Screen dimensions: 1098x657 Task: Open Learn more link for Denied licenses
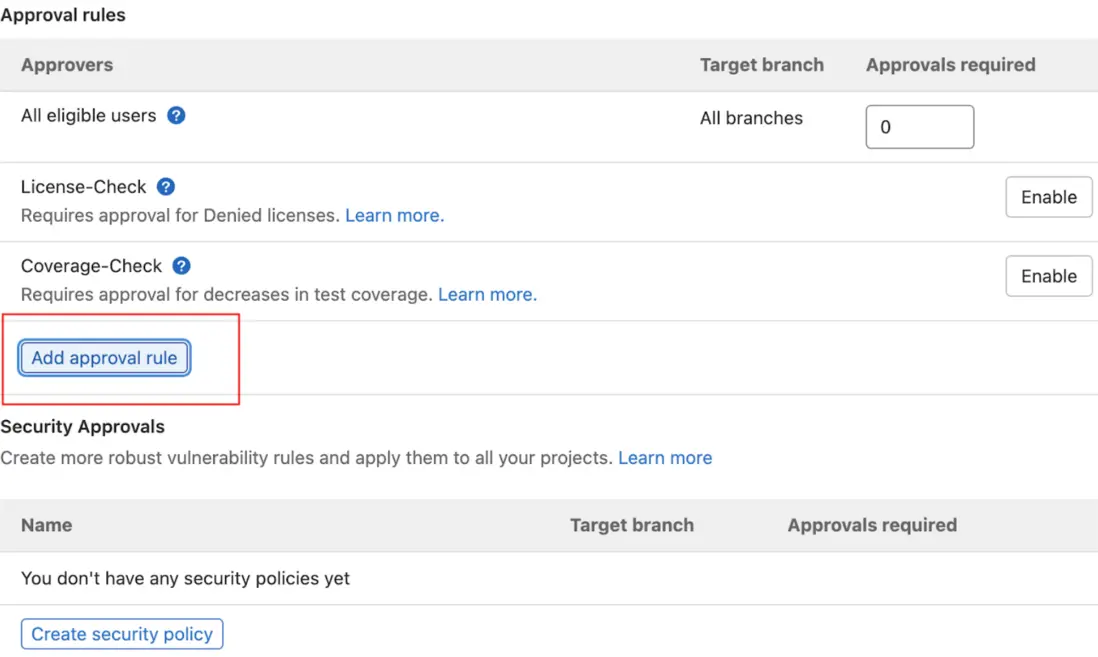394,215
